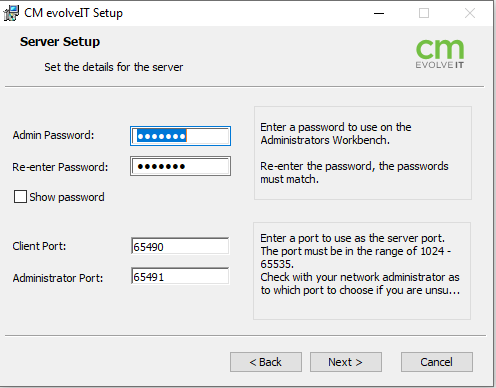Click the Admin Password input field
The height and width of the screenshot is (388, 496).
pos(180,136)
